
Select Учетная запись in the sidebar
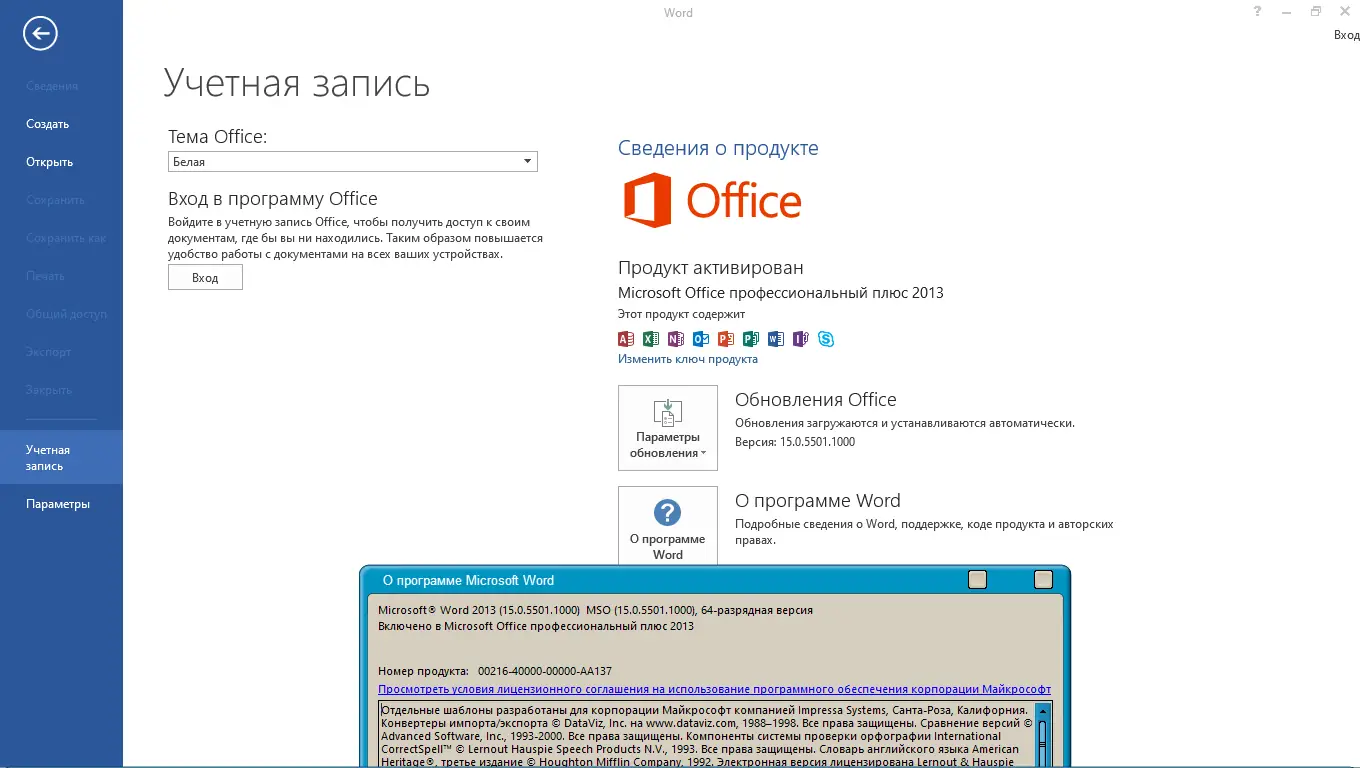pos(61,458)
